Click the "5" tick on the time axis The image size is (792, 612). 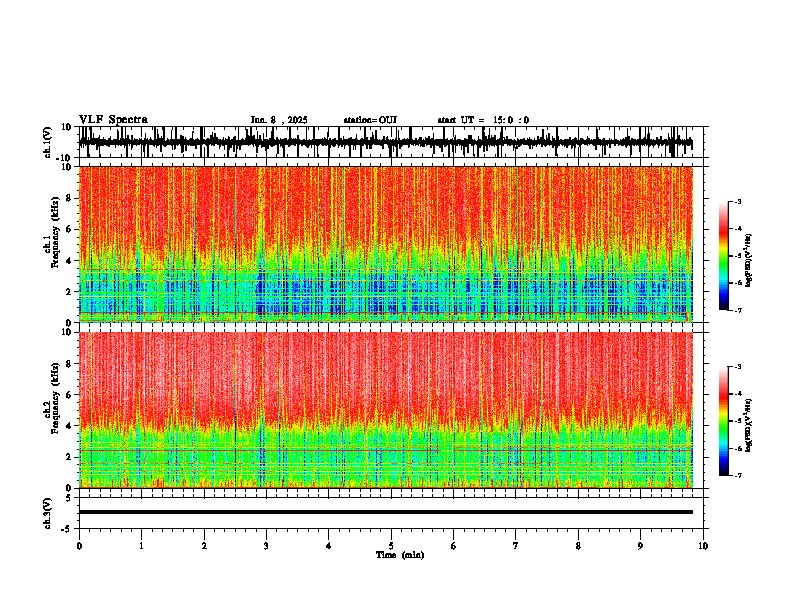391,546
